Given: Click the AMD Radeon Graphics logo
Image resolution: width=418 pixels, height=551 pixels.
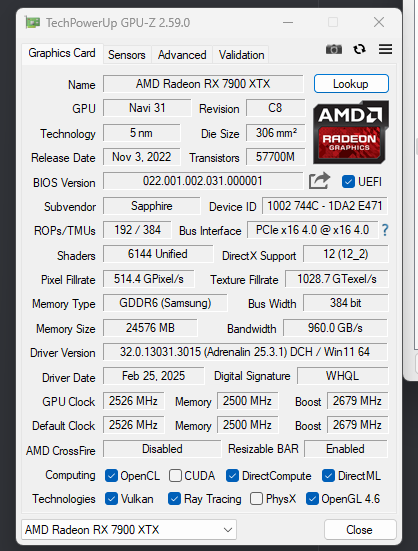Looking at the screenshot, I should click(351, 132).
